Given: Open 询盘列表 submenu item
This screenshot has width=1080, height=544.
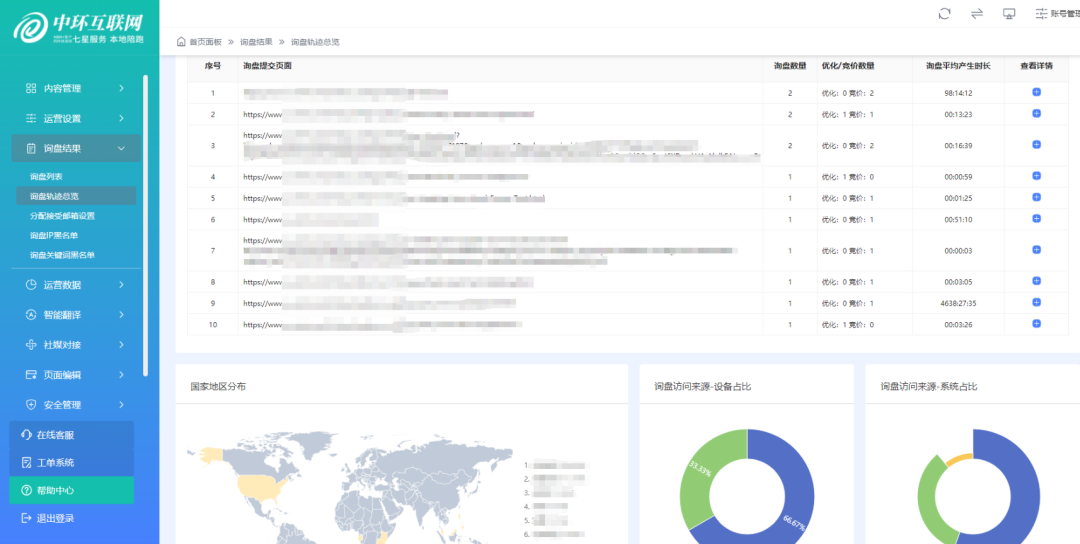Looking at the screenshot, I should click(x=47, y=177).
